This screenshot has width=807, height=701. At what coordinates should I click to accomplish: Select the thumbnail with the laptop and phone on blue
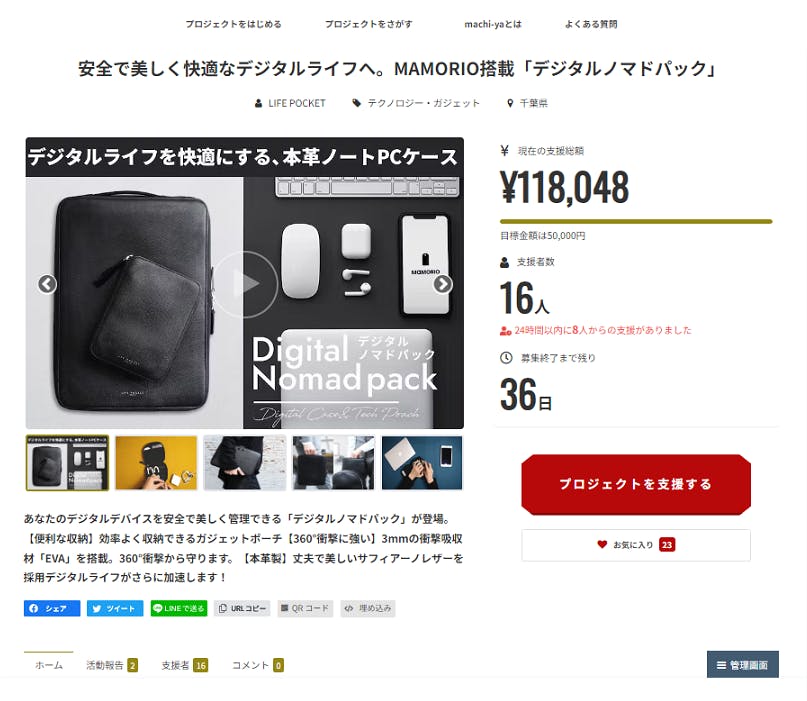422,463
